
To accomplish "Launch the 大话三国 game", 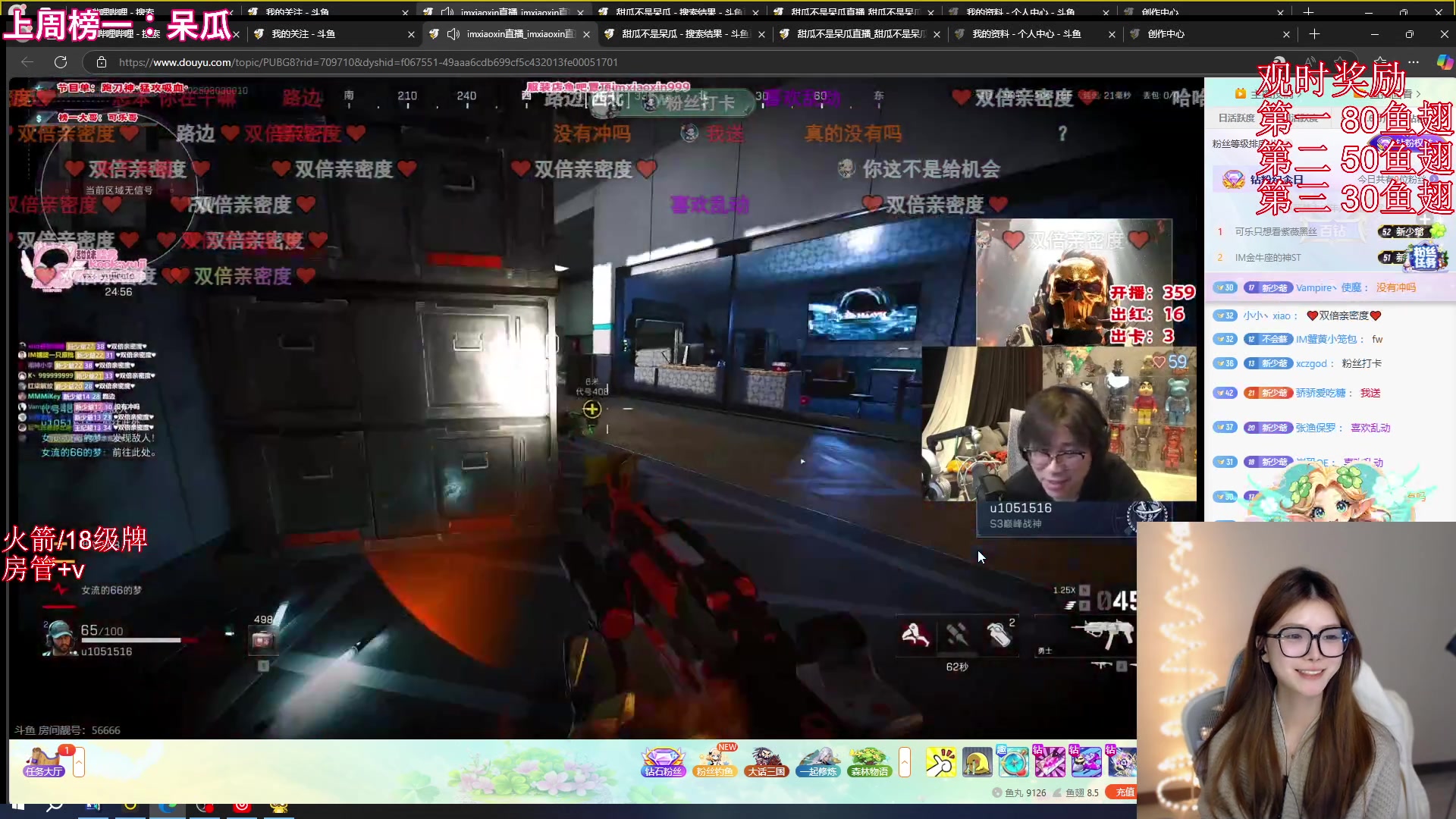I will point(766,762).
